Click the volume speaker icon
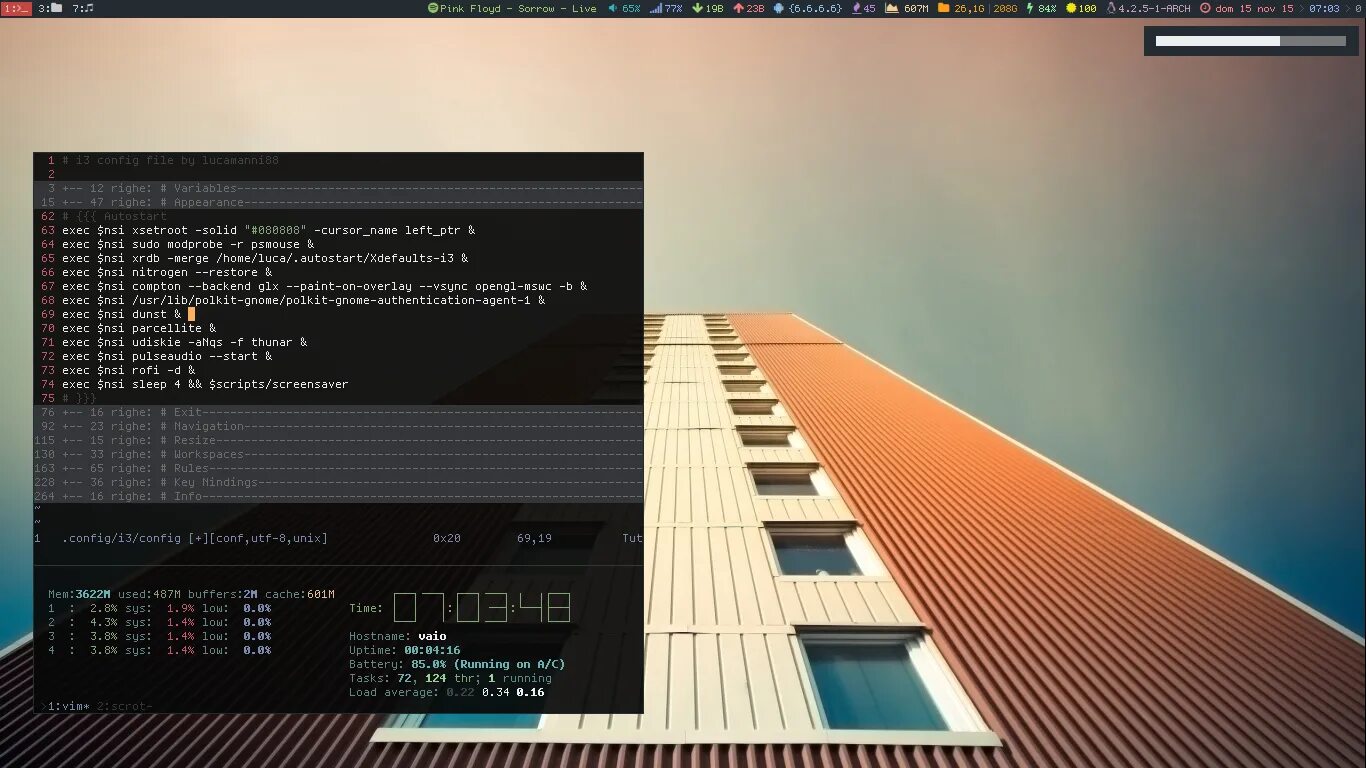This screenshot has width=1366, height=768. (612, 8)
